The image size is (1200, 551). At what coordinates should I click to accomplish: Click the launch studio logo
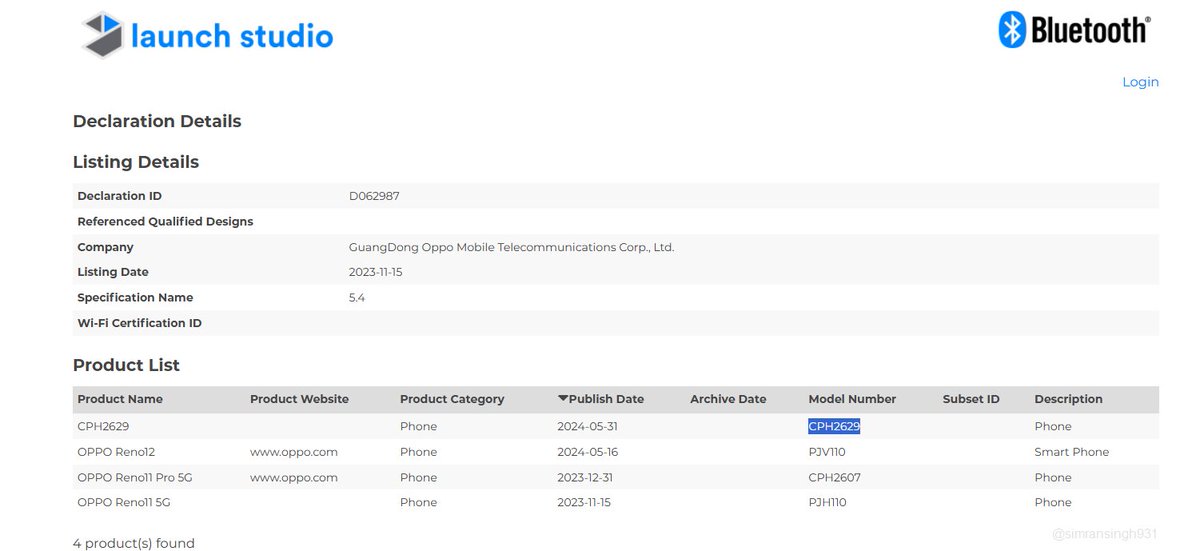pyautogui.click(x=207, y=35)
